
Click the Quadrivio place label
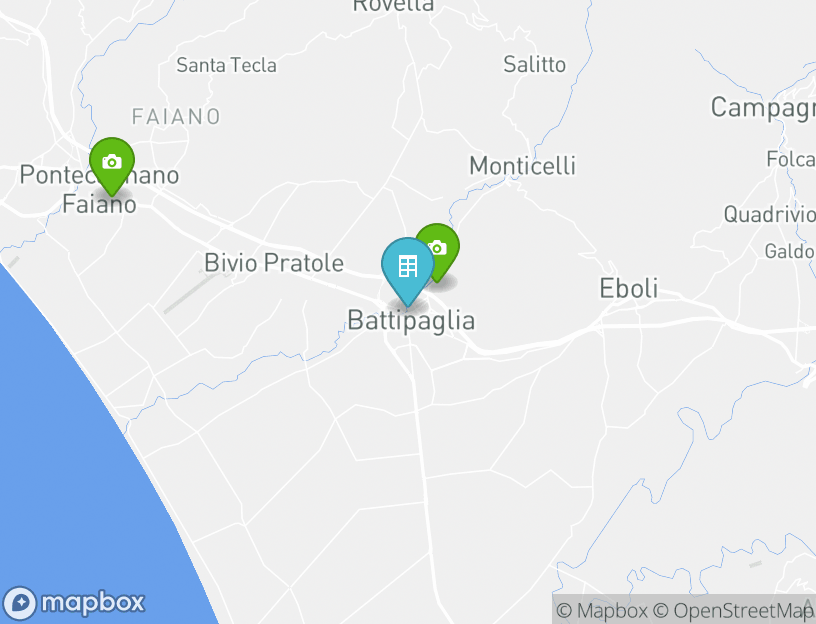770,214
